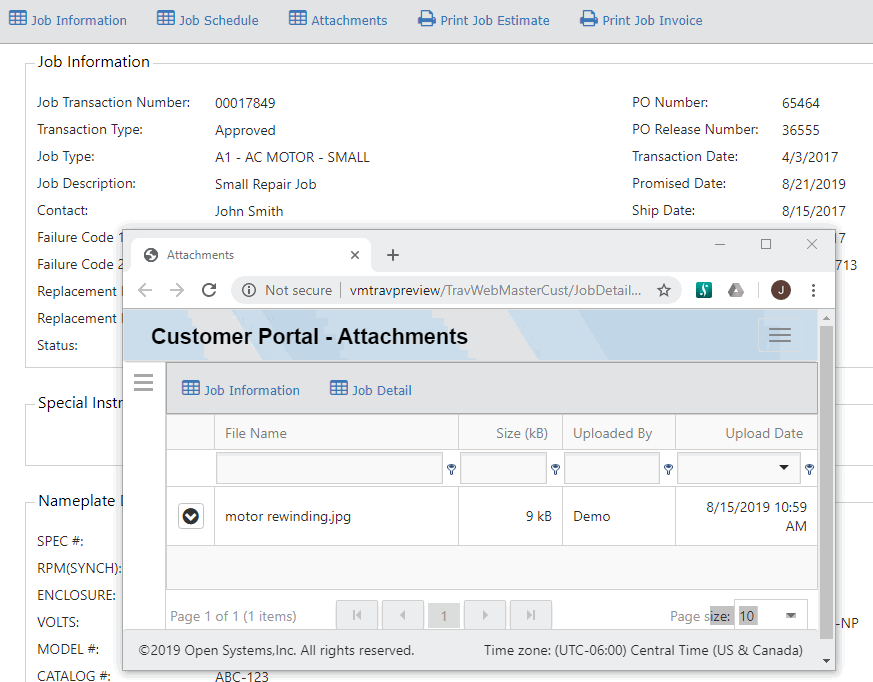873x682 pixels.
Task: Open Job Detail in the attachments popup
Action: point(371,390)
